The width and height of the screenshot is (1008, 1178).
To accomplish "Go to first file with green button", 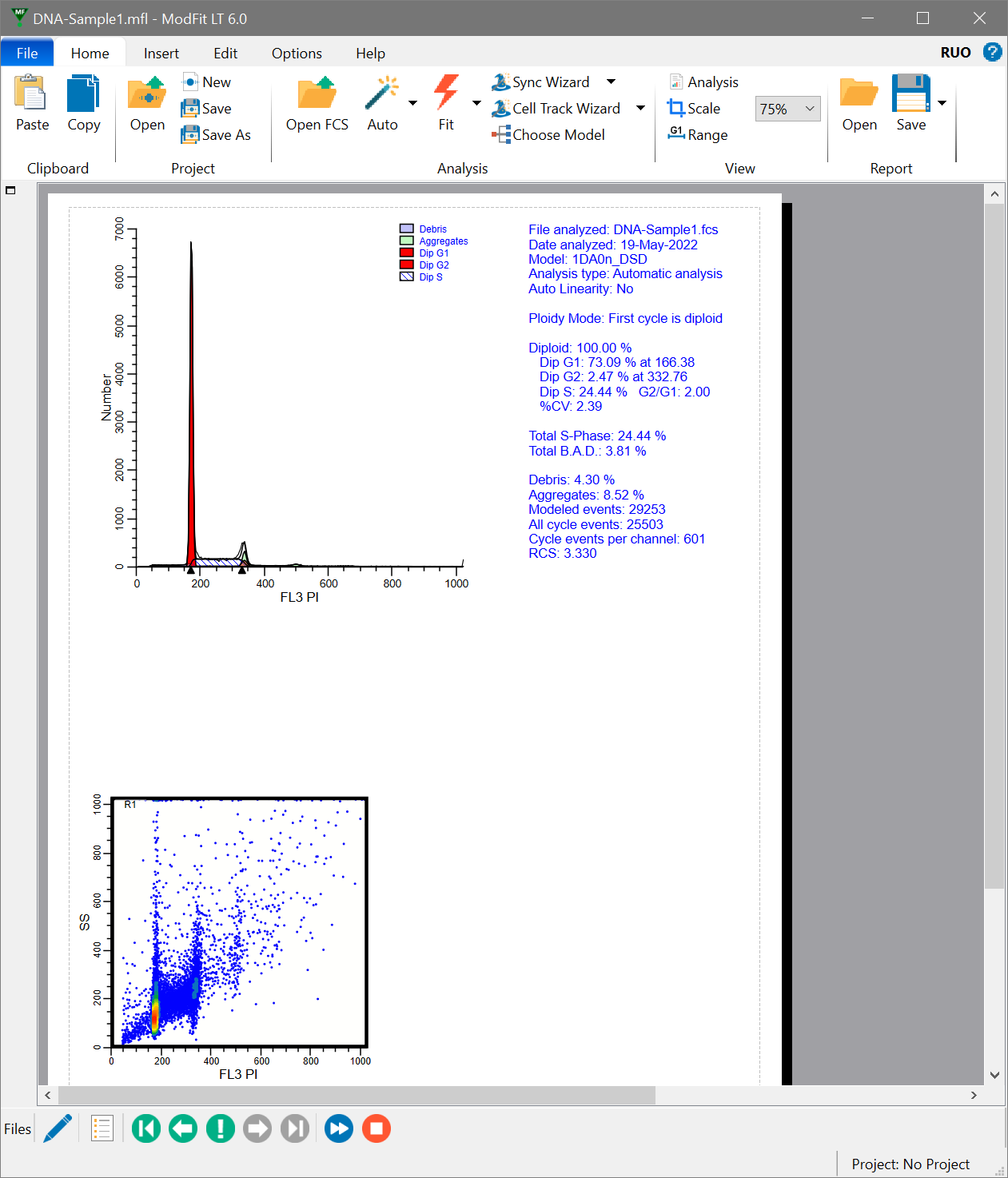I will [x=146, y=1128].
